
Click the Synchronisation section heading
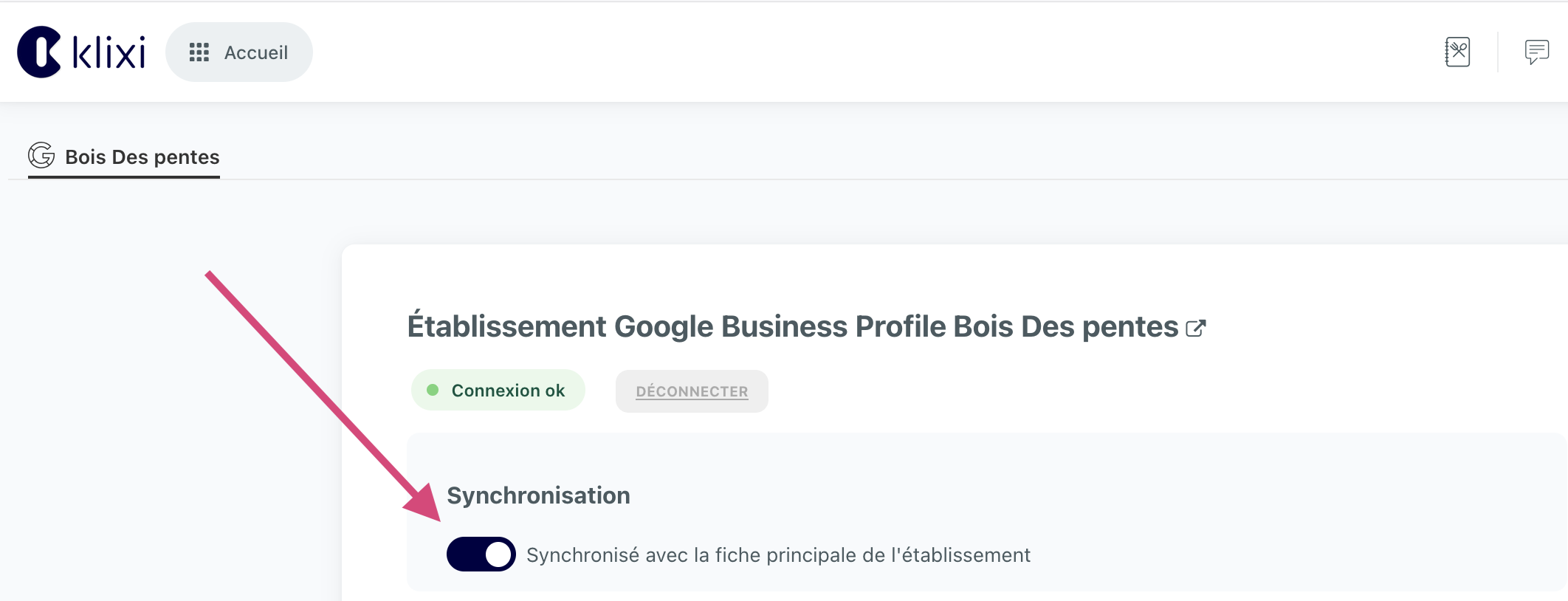[x=538, y=495]
